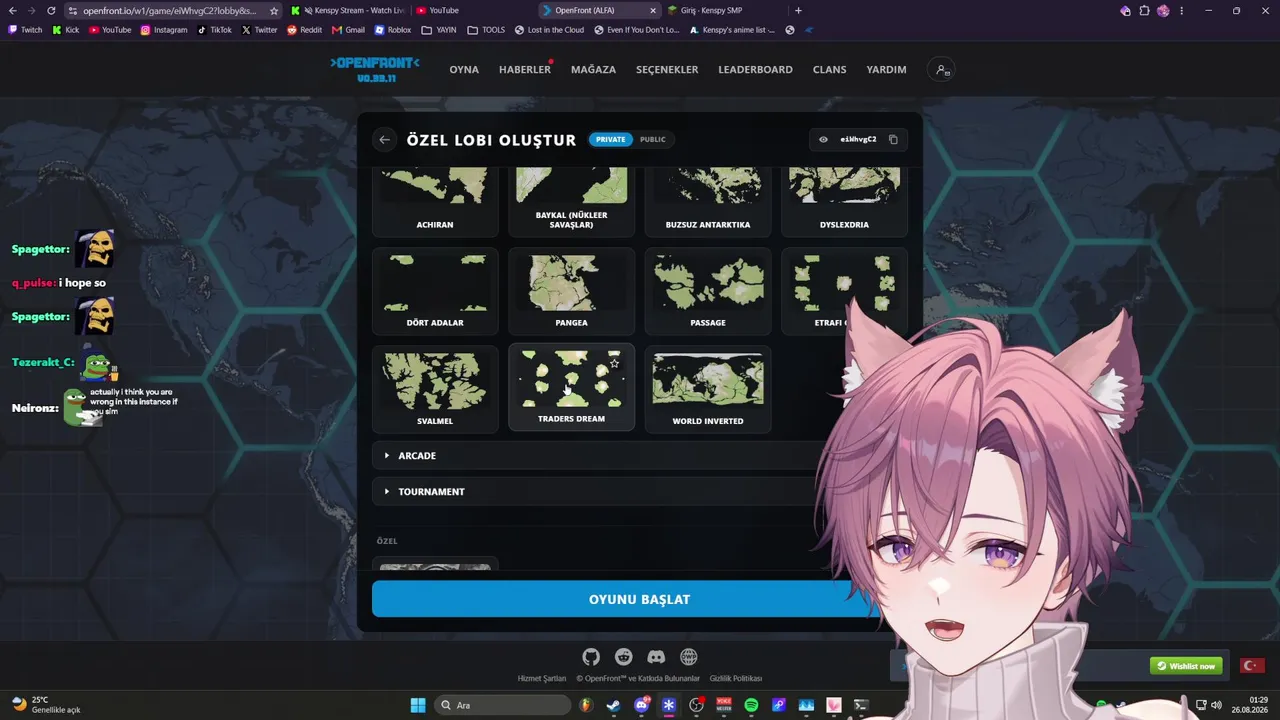Open Discord from the taskbar
The width and height of the screenshot is (1280, 720).
[641, 705]
